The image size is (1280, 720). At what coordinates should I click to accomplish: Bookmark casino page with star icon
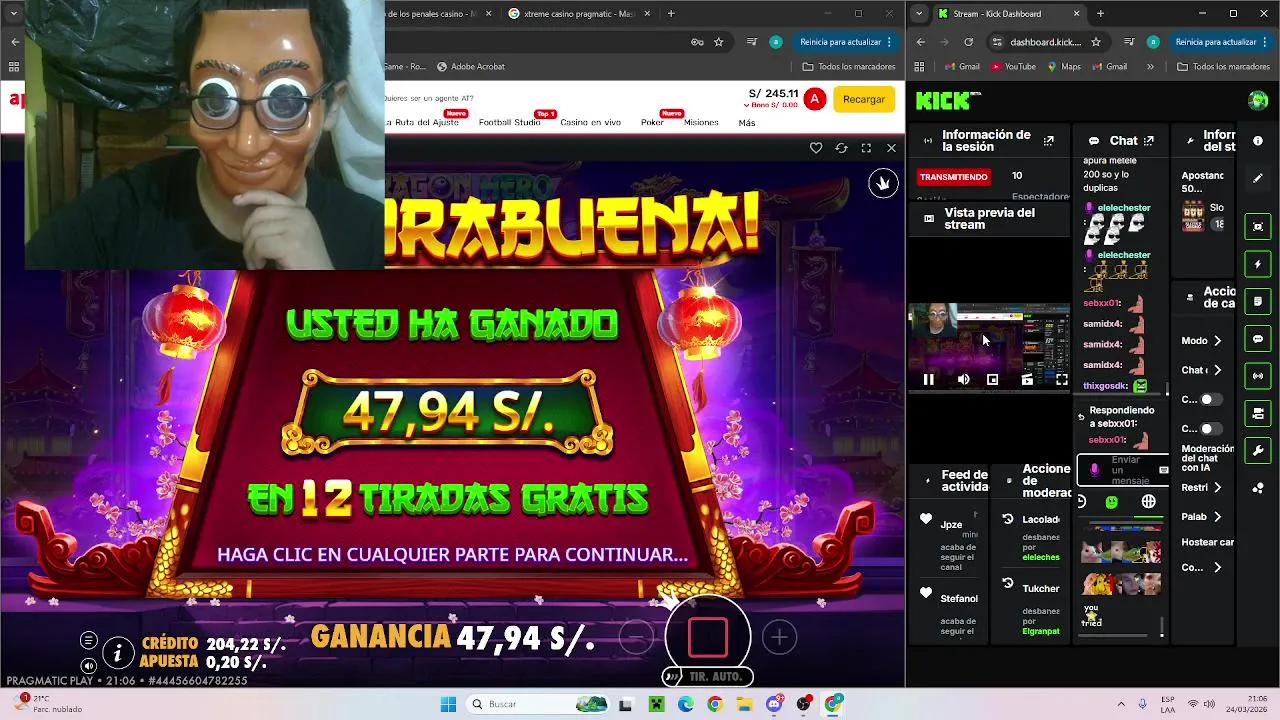(x=718, y=42)
